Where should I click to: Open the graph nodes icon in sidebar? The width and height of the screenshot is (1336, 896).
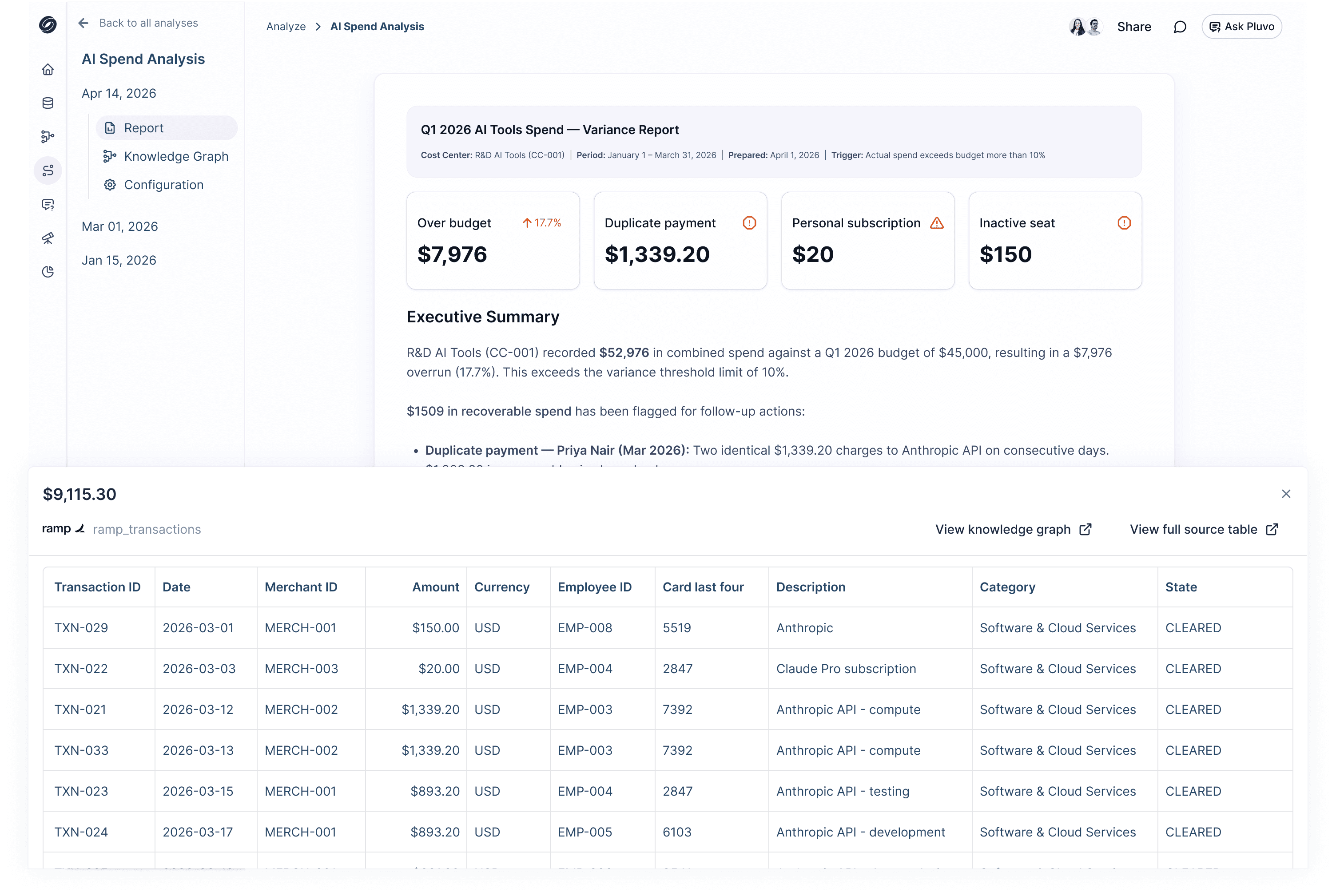click(x=48, y=137)
